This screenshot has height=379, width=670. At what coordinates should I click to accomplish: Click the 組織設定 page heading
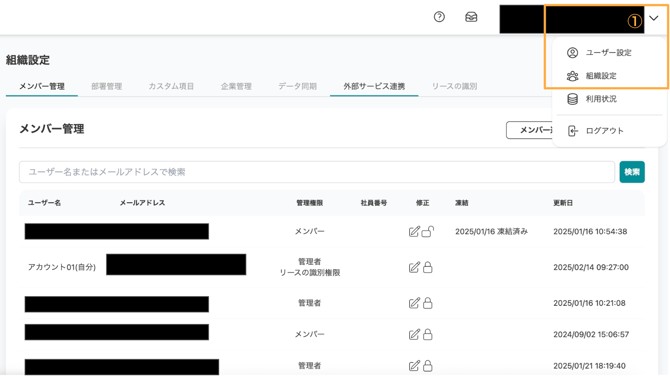28,60
